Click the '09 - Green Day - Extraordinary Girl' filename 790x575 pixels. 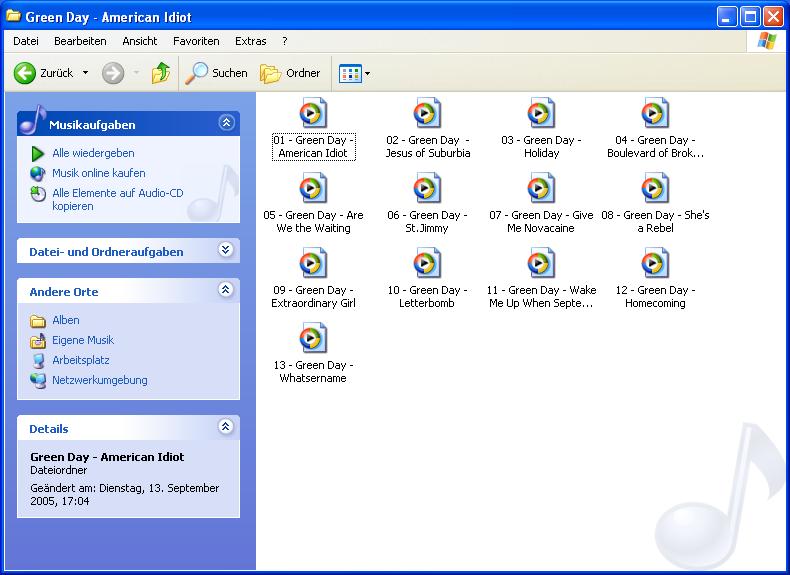[313, 297]
